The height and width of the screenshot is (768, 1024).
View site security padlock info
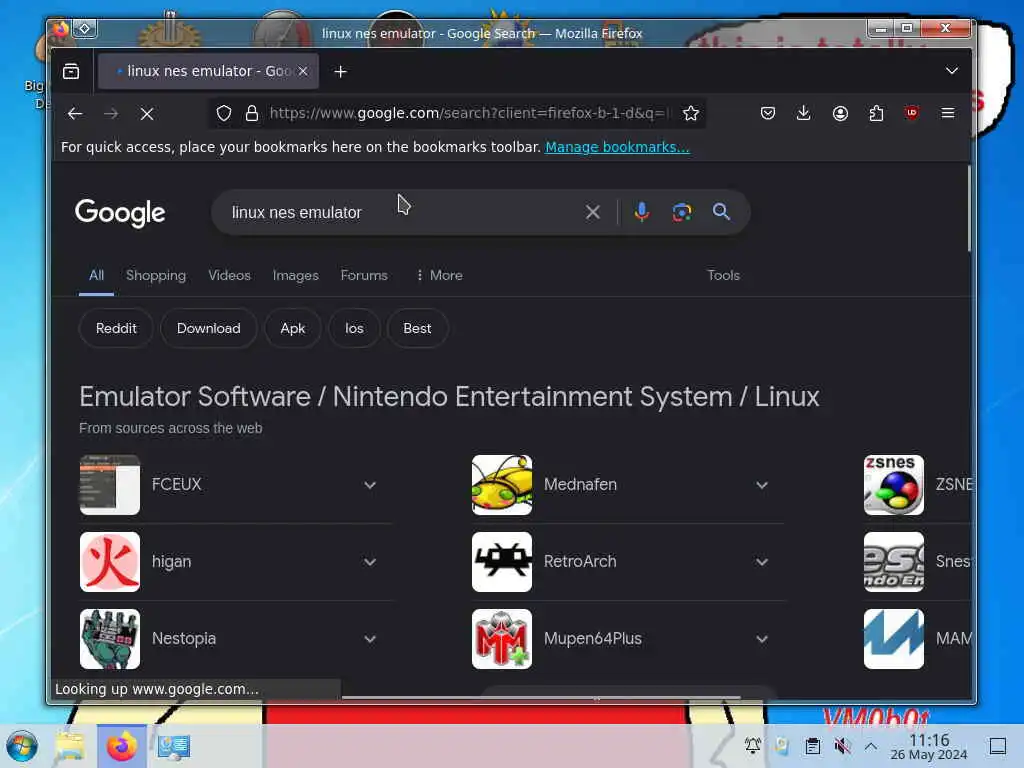click(252, 114)
